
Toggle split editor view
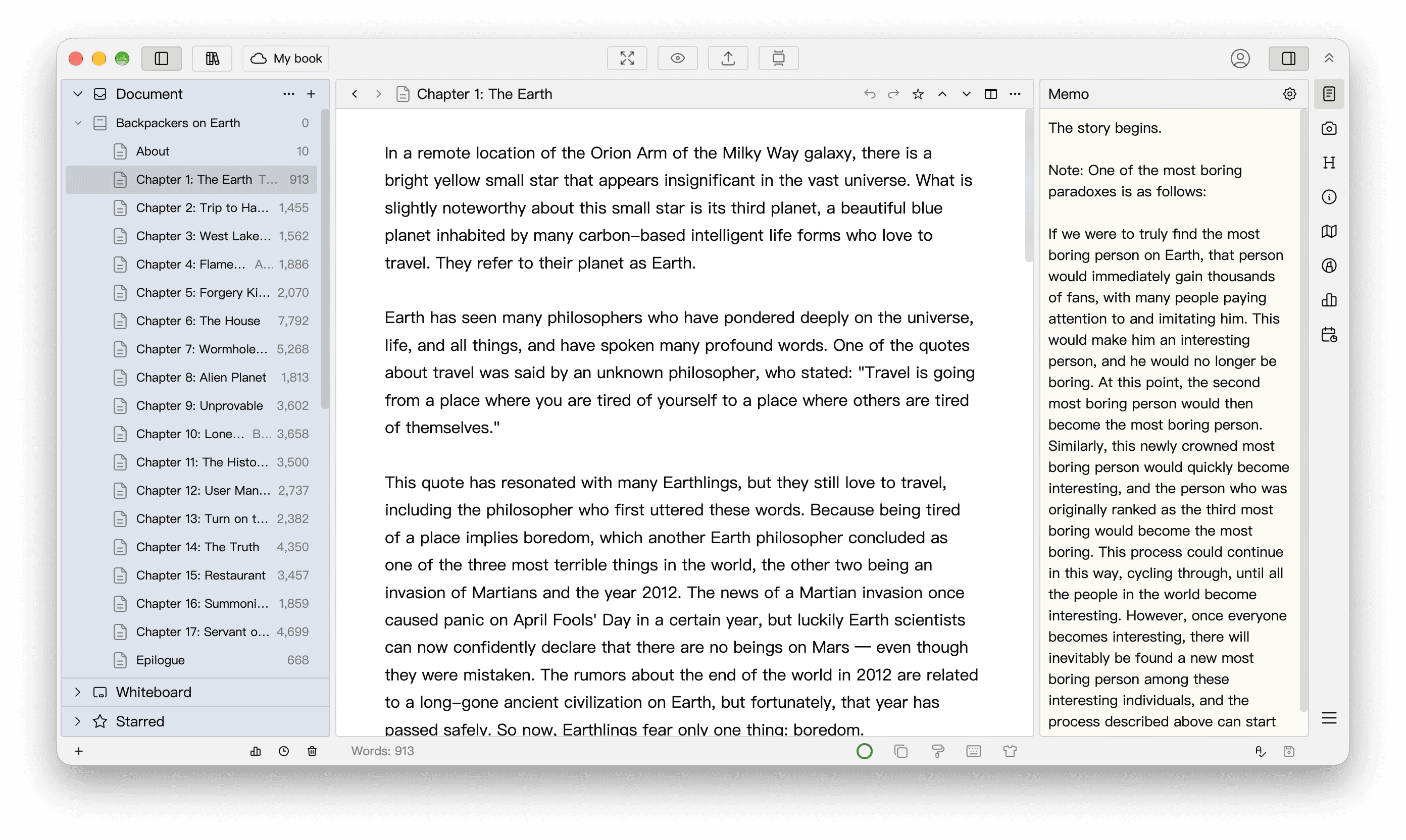(x=990, y=94)
